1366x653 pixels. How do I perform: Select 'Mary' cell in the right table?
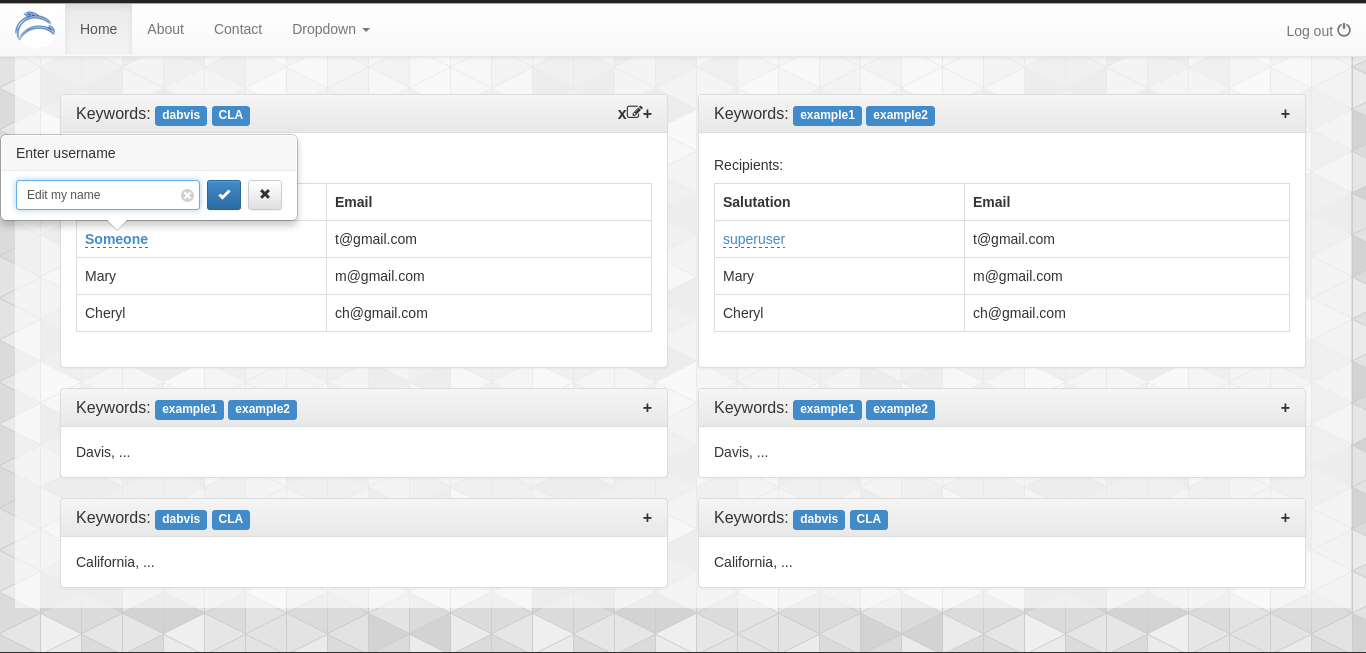[x=839, y=276]
